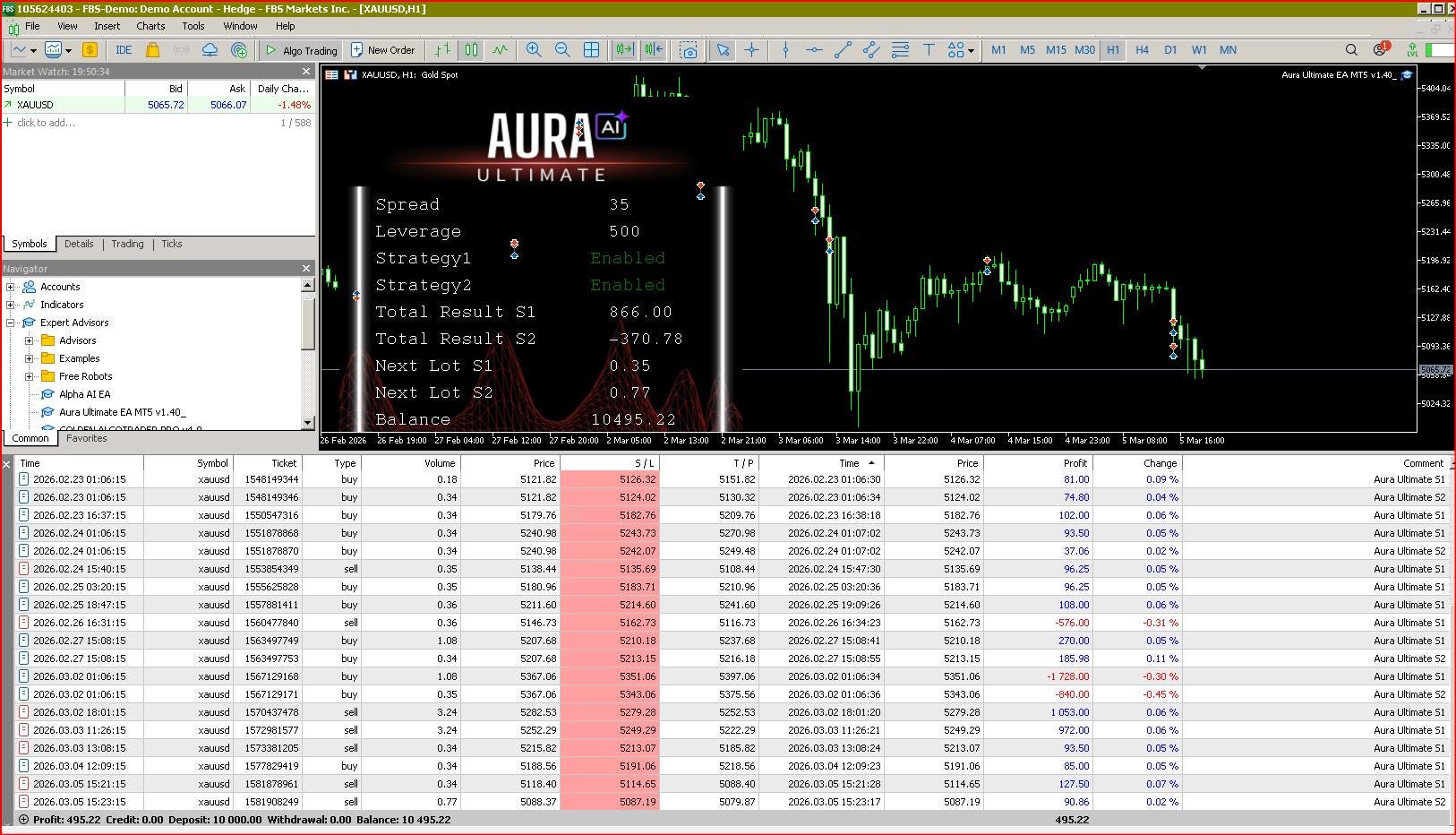Zoom in on the chart
The image size is (1456, 835).
(x=534, y=50)
